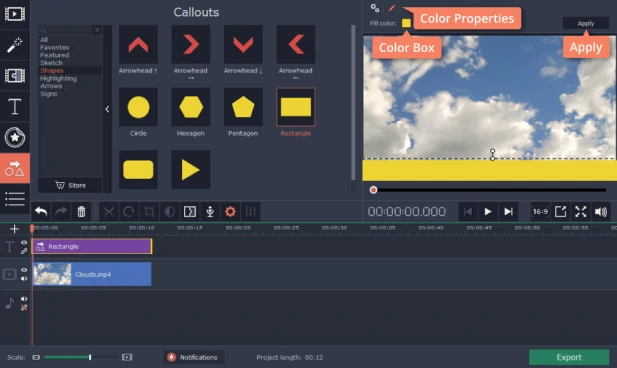This screenshot has height=368, width=617.
Task: Open the yellow Fill color box
Action: pyautogui.click(x=406, y=23)
